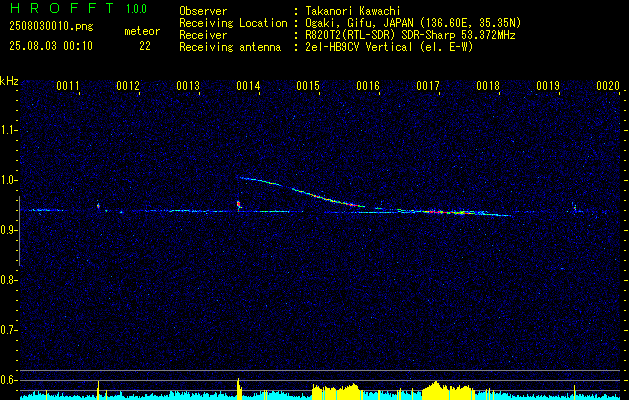Click observer name Takanori Kawachi
This screenshot has width=629, height=400.
tap(351, 11)
